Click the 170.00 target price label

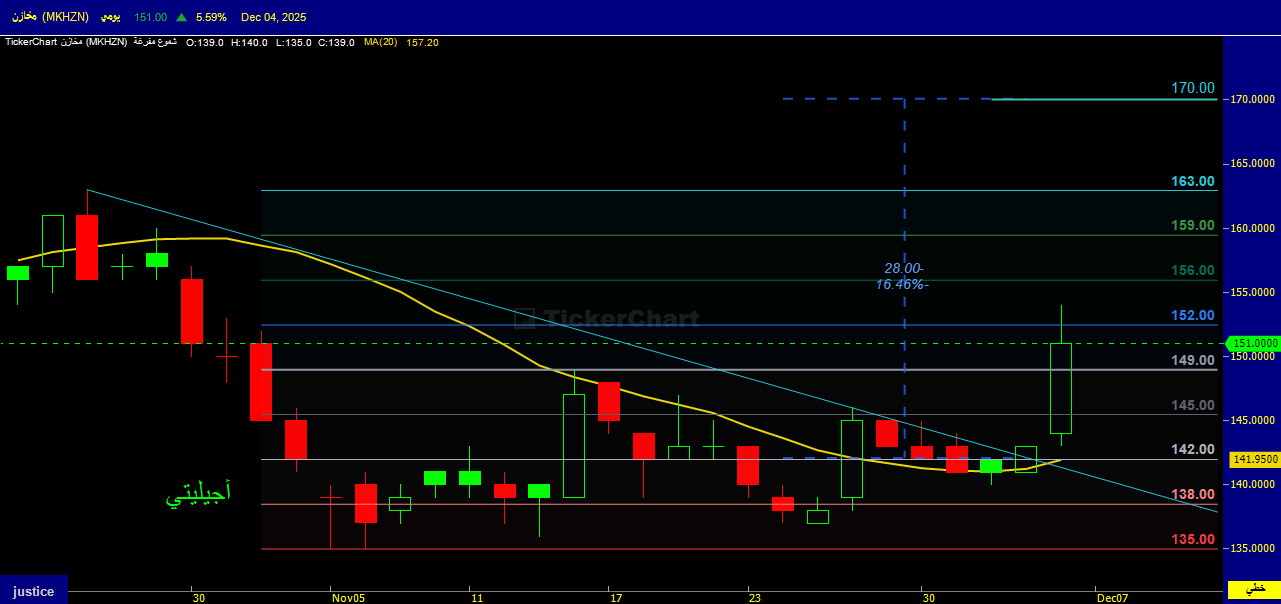click(1193, 89)
